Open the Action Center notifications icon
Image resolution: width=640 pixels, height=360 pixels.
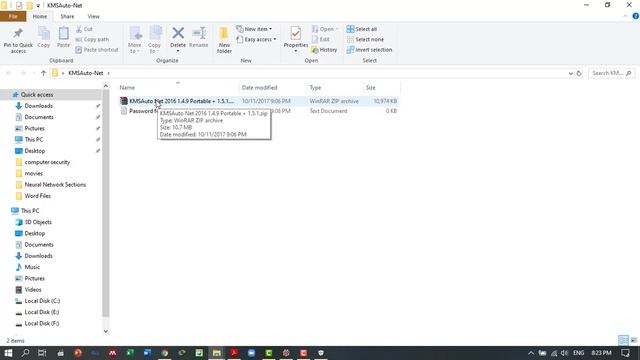625,353
